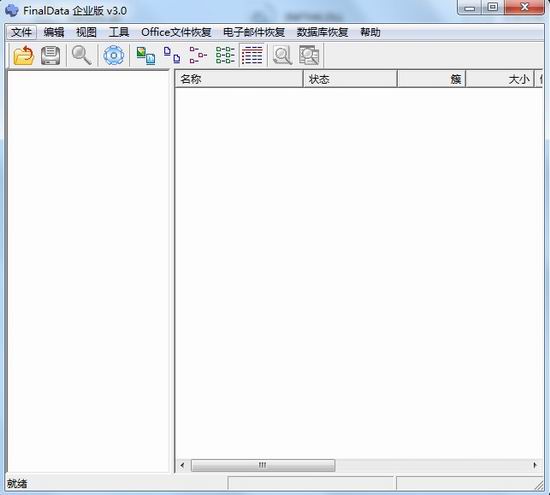Viewport: 550px width, 495px height.
Task: Select the small icons view icon
Action: click(172, 55)
